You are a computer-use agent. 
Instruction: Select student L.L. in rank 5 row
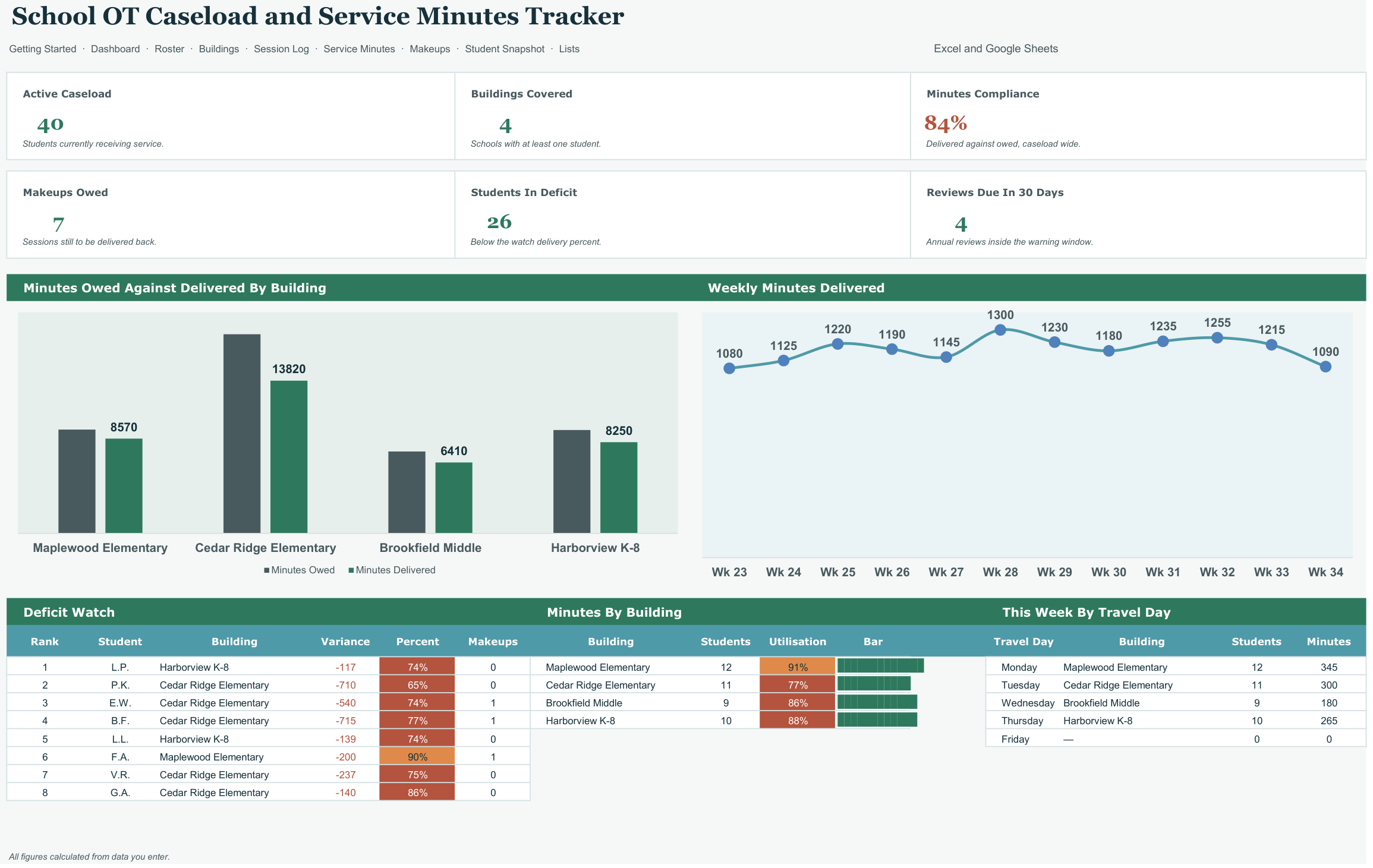pos(120,739)
